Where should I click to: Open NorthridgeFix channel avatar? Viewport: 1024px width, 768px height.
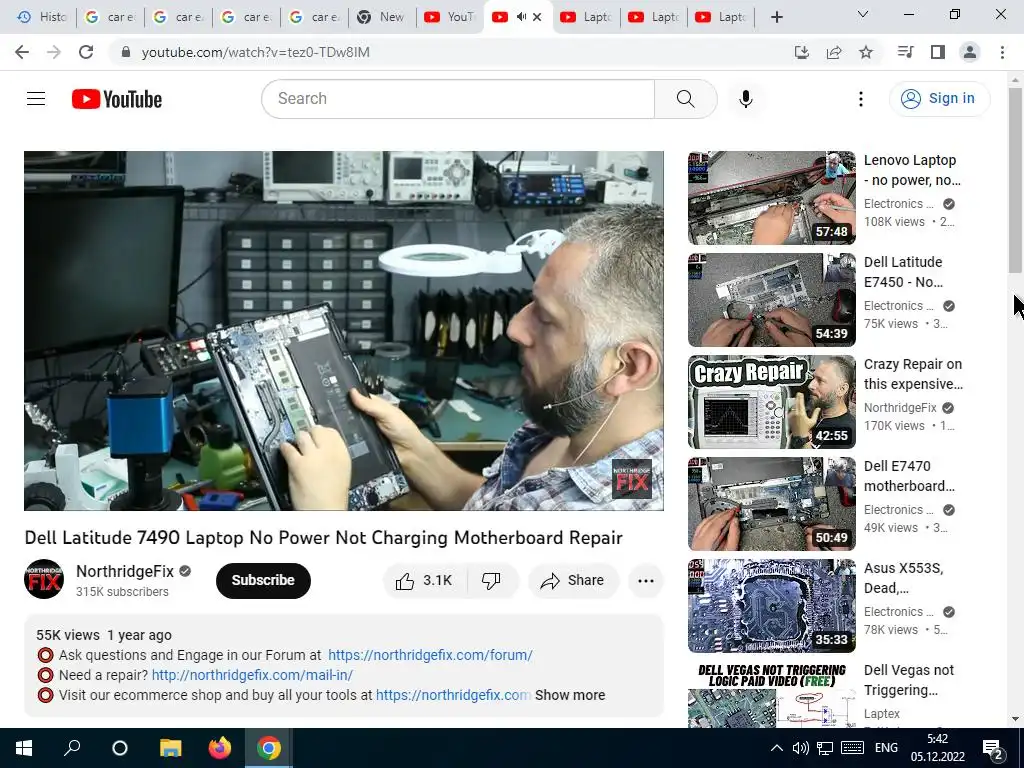[44, 579]
